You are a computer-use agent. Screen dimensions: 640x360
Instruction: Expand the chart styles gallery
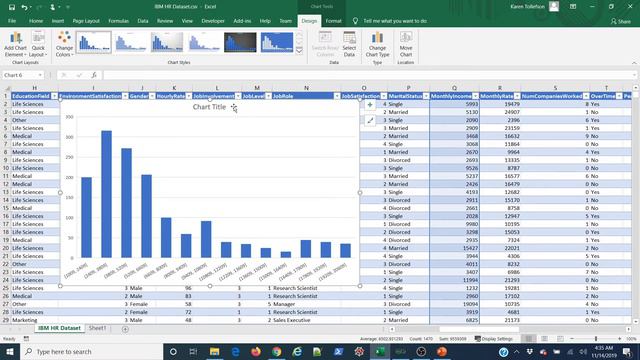[299, 50]
